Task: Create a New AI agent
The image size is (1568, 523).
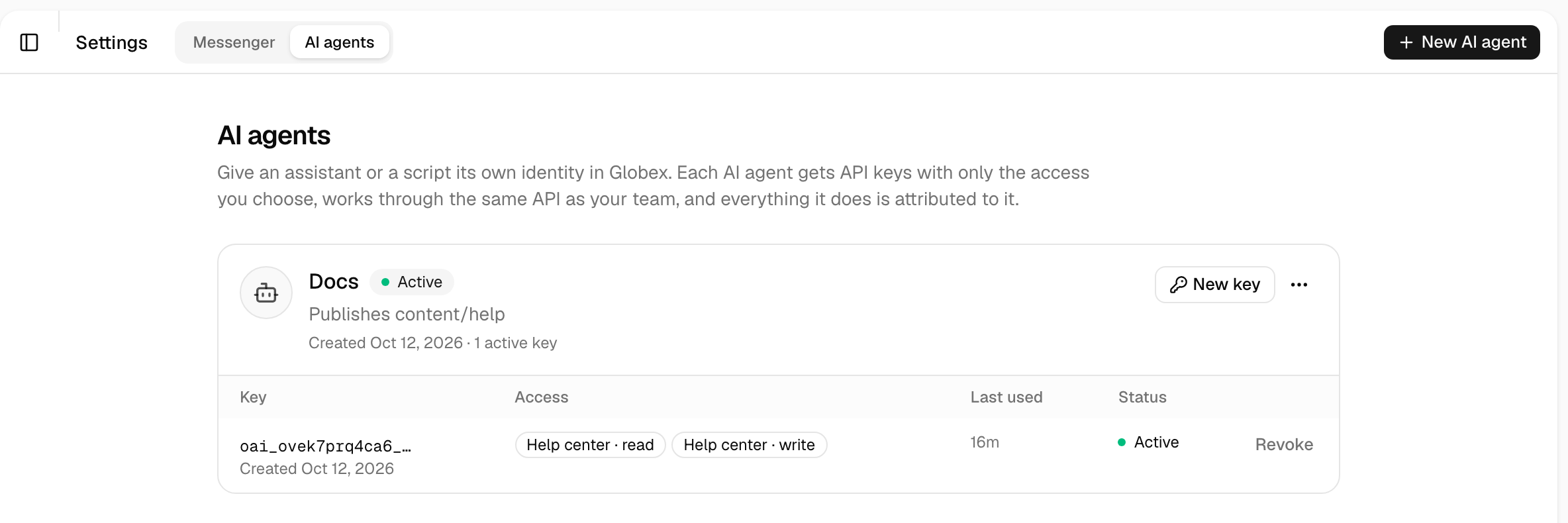Action: point(1461,42)
